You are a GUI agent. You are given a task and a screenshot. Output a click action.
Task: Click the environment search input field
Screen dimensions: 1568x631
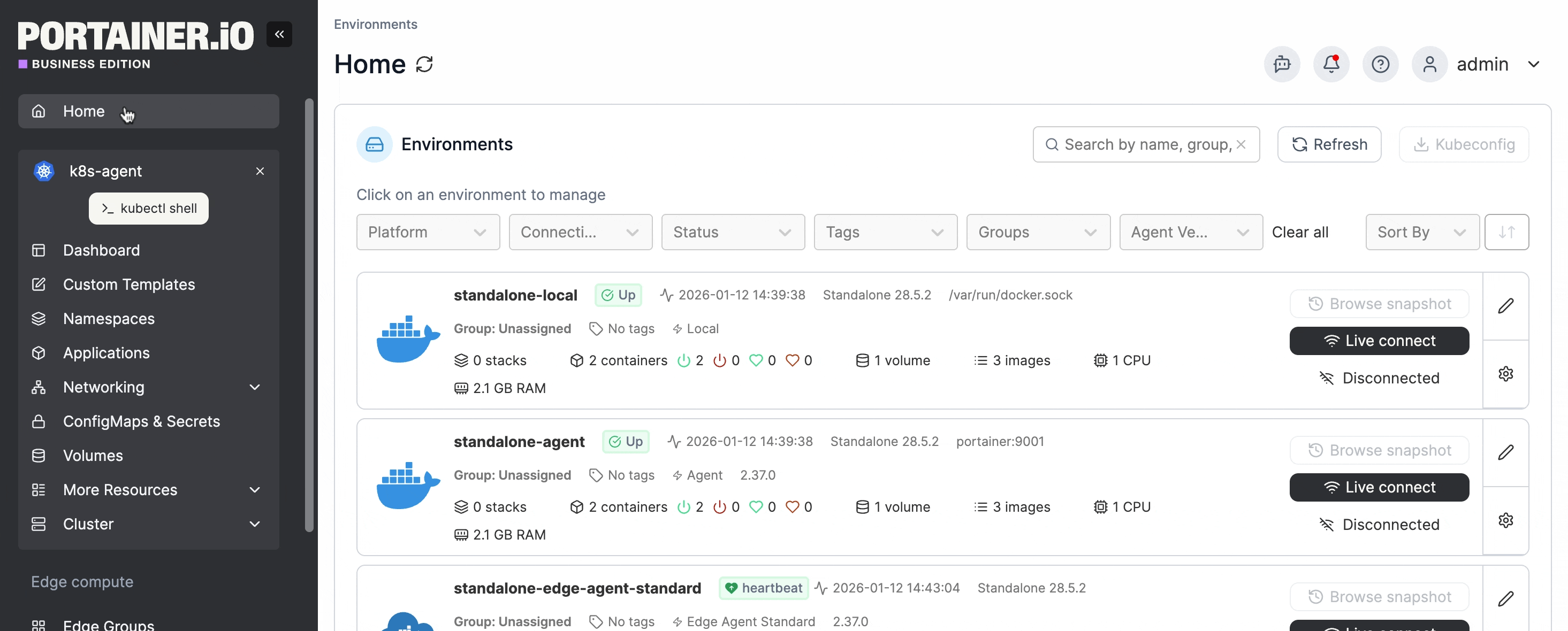click(x=1144, y=144)
